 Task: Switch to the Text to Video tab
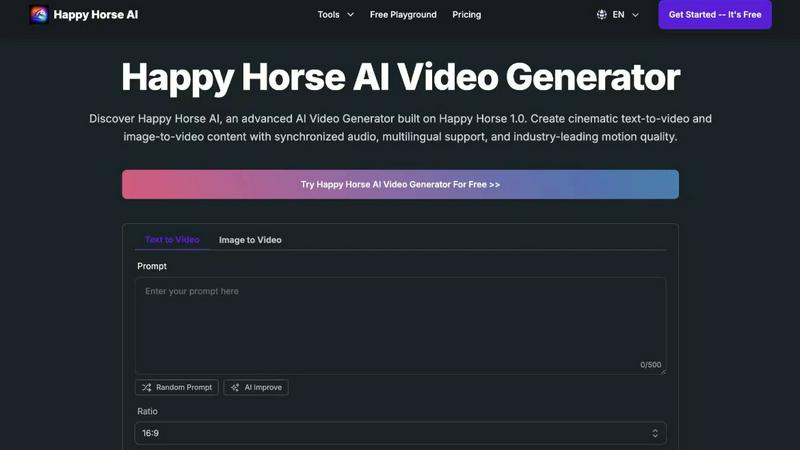(172, 240)
